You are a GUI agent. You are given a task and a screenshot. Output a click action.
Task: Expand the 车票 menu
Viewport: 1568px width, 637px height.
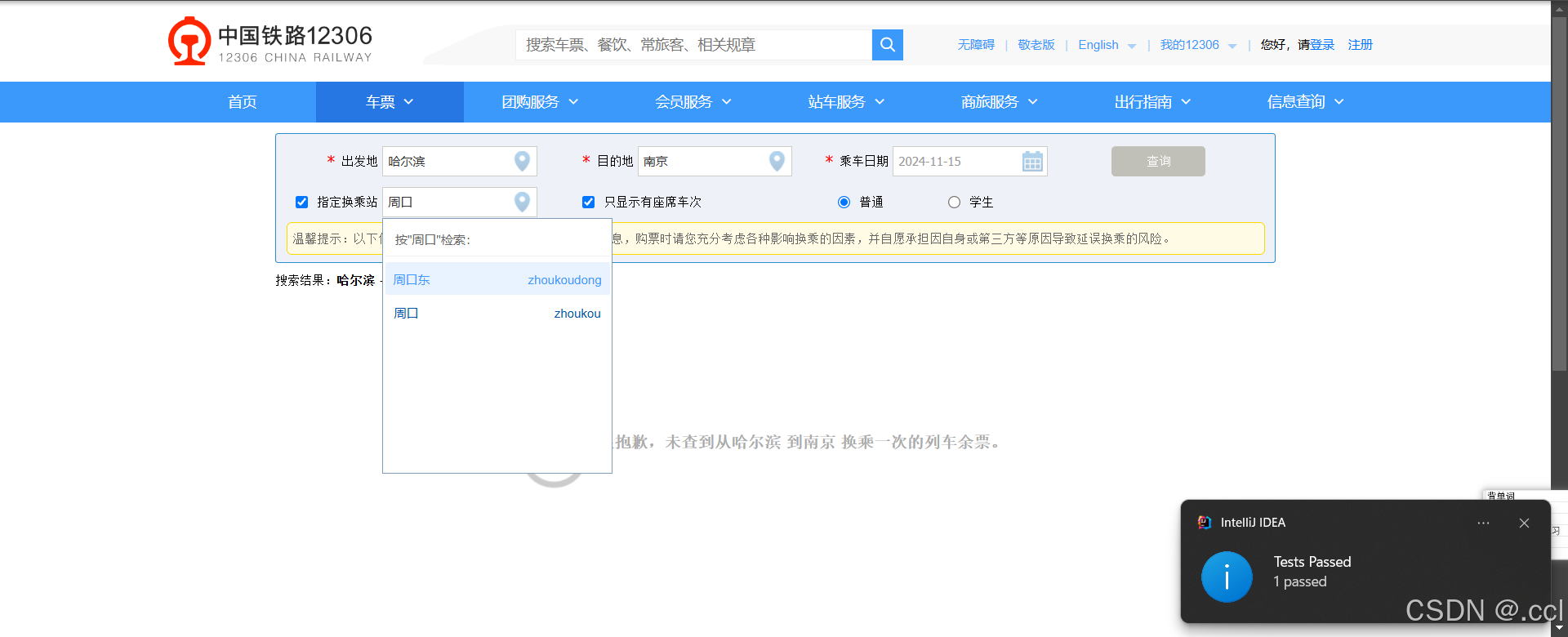point(390,102)
